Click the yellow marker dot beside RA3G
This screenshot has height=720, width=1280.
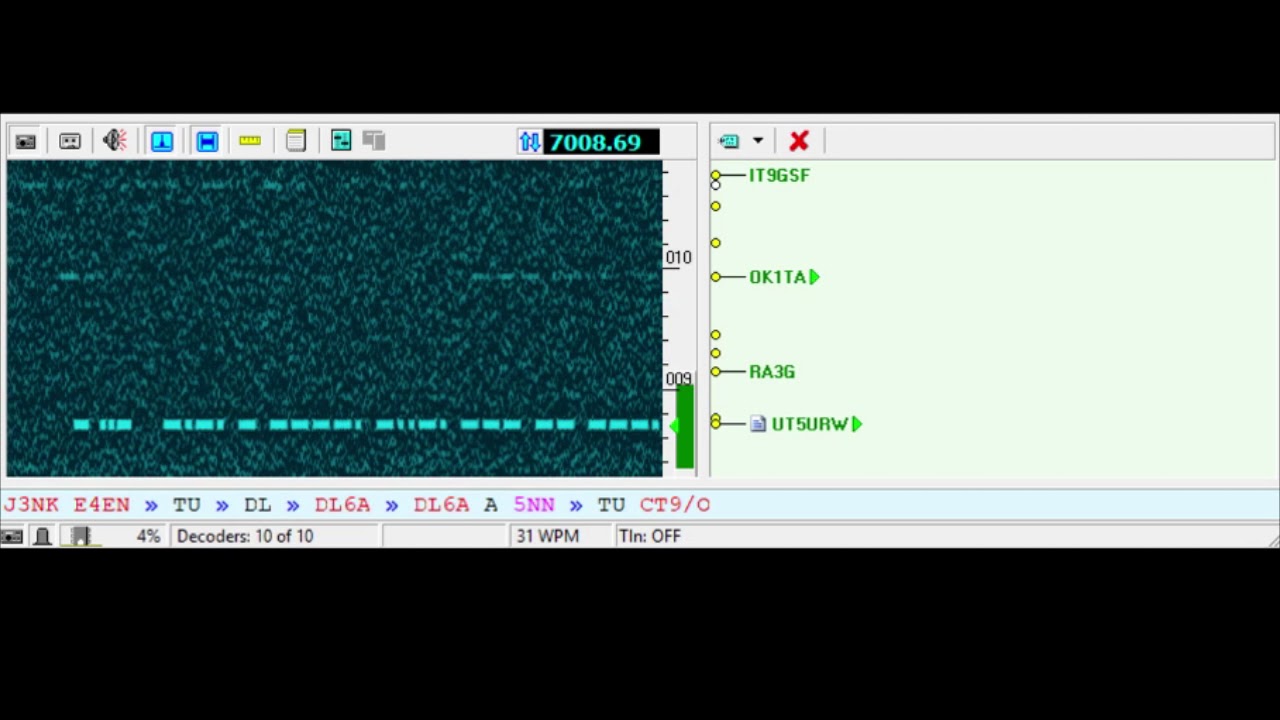point(715,372)
